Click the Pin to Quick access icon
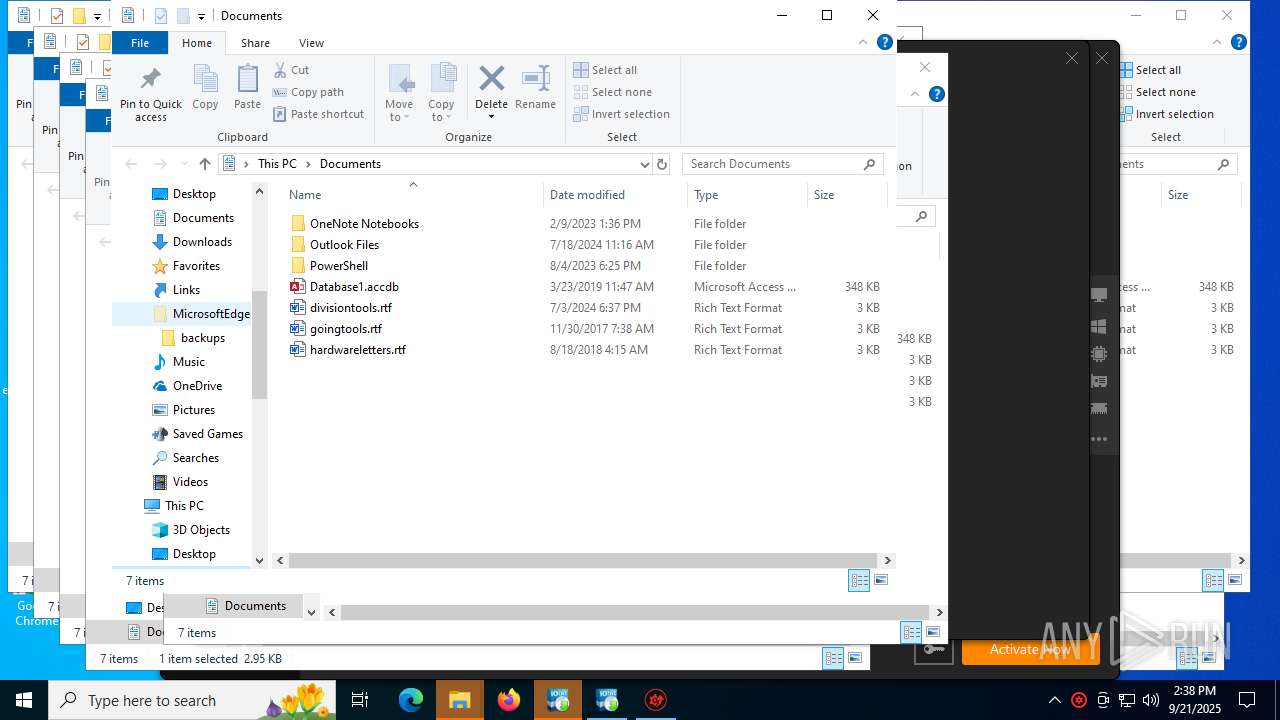Viewport: 1280px width, 720px height. click(x=151, y=79)
